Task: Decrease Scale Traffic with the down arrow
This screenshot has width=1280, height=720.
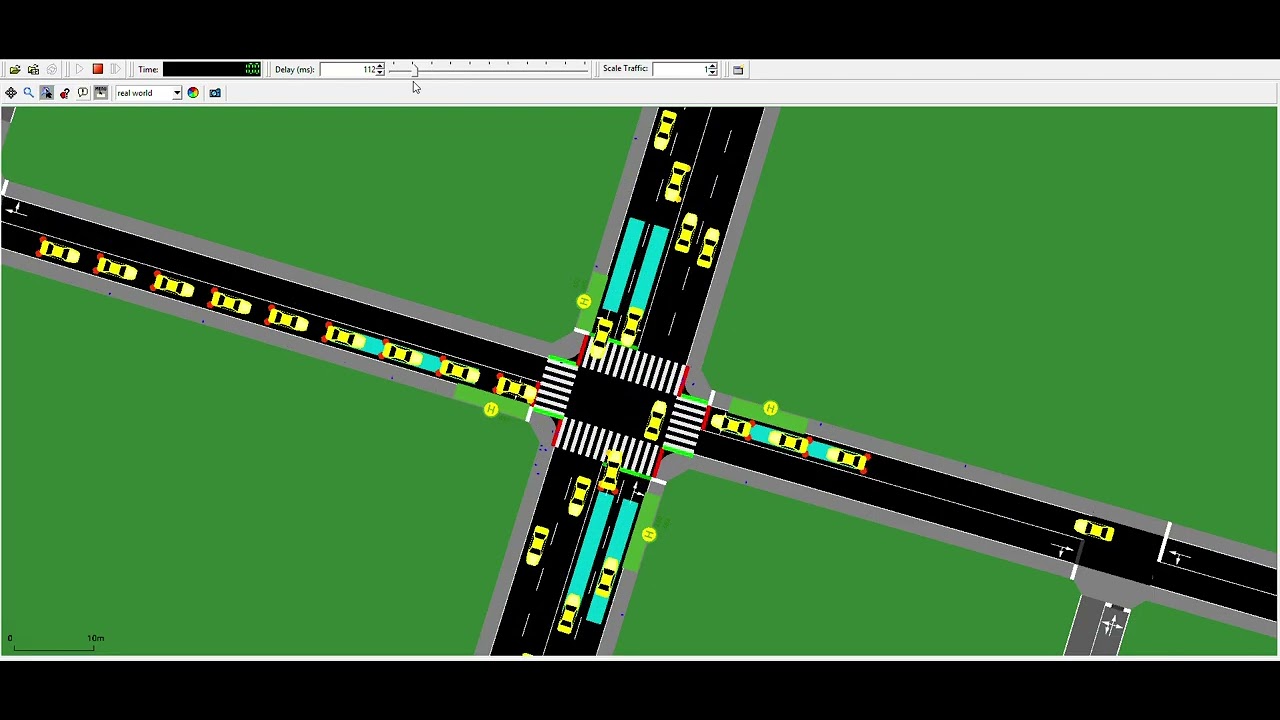Action: (x=711, y=73)
